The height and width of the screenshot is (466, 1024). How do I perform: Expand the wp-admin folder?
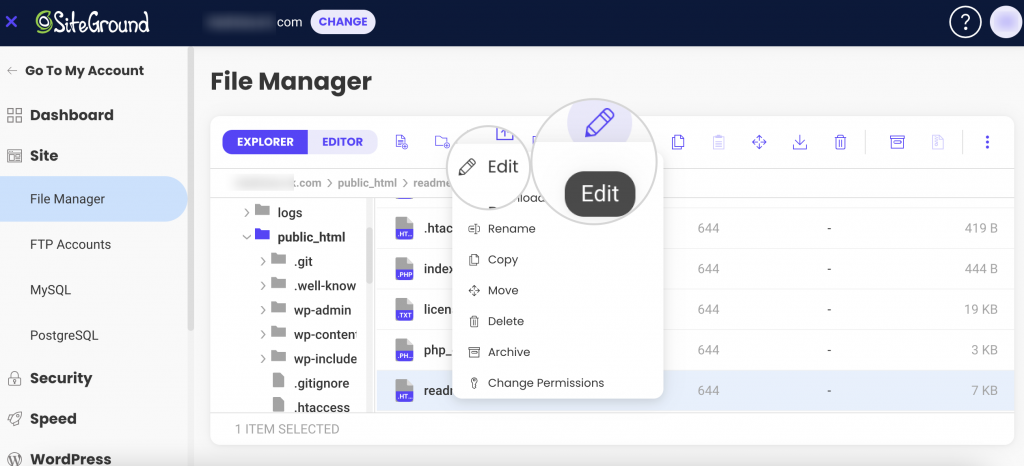[x=263, y=310]
